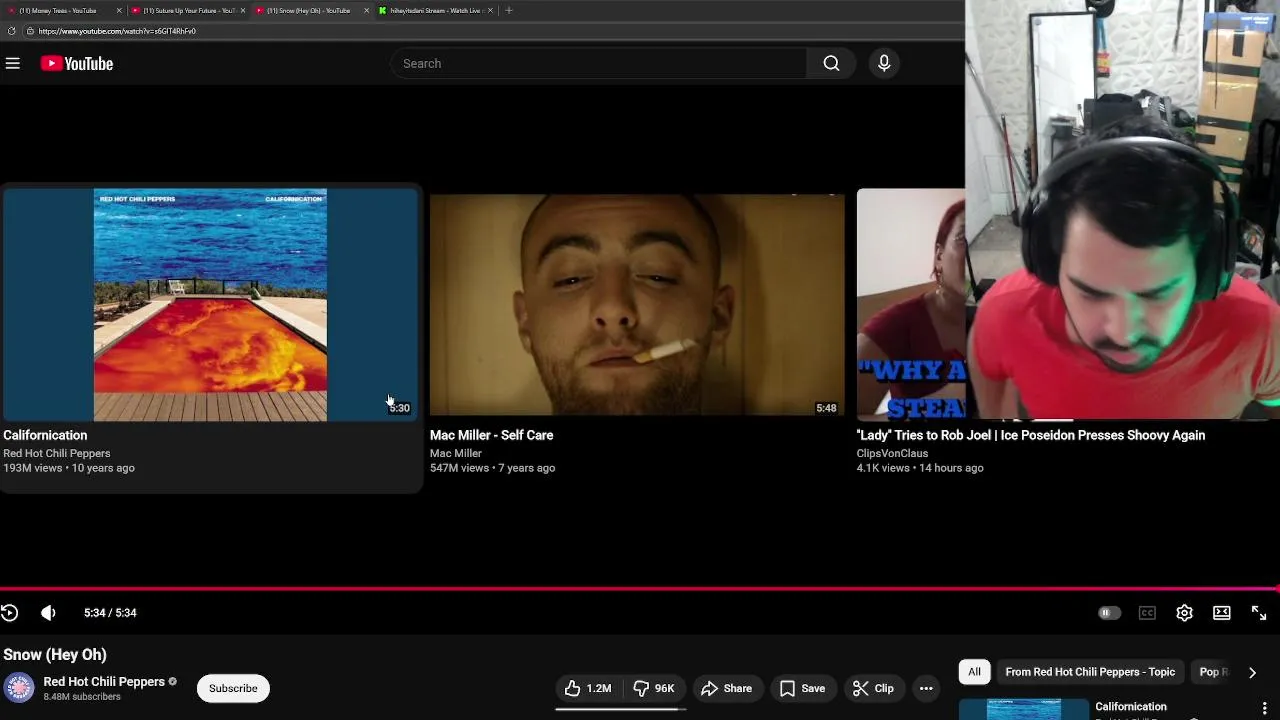Show more chips with right chevron
Viewport: 1280px width, 720px height.
[x=1252, y=672]
